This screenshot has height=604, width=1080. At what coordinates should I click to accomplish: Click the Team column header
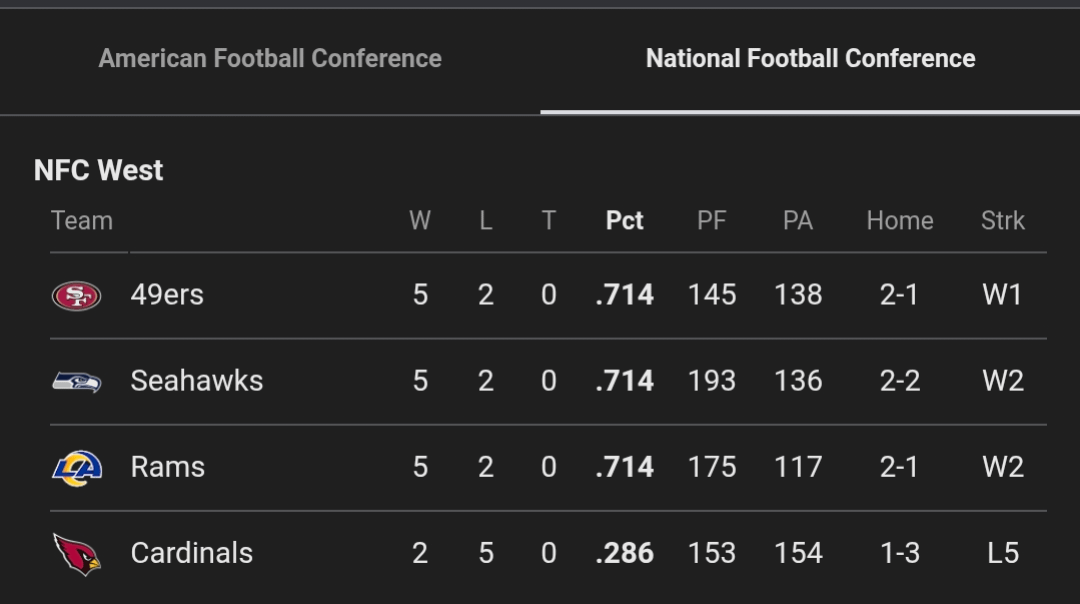(x=83, y=221)
